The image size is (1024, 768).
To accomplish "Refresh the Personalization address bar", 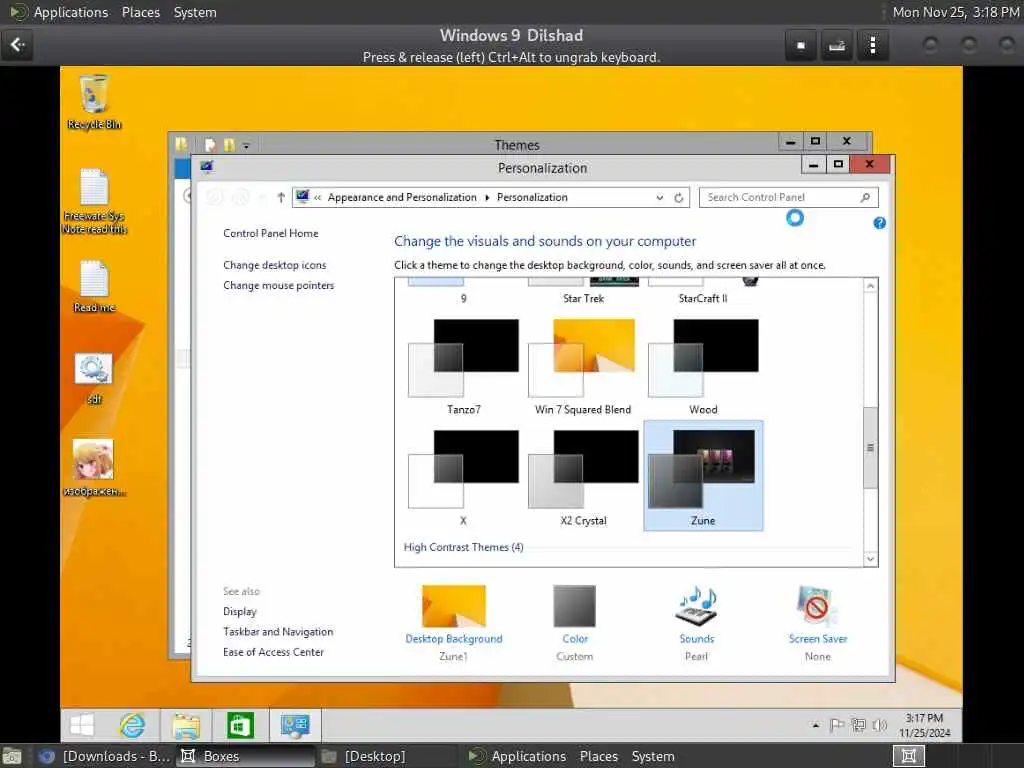I will 679,197.
